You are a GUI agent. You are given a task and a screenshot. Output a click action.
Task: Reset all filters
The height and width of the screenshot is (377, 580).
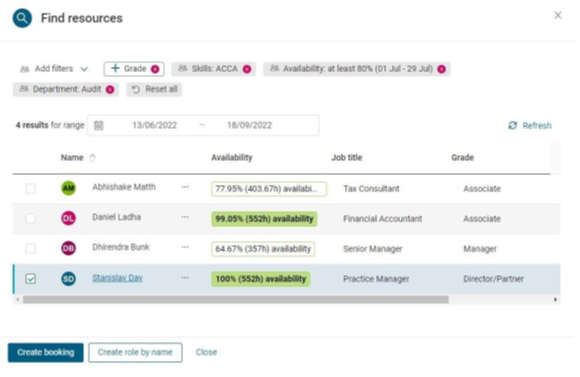tap(154, 90)
